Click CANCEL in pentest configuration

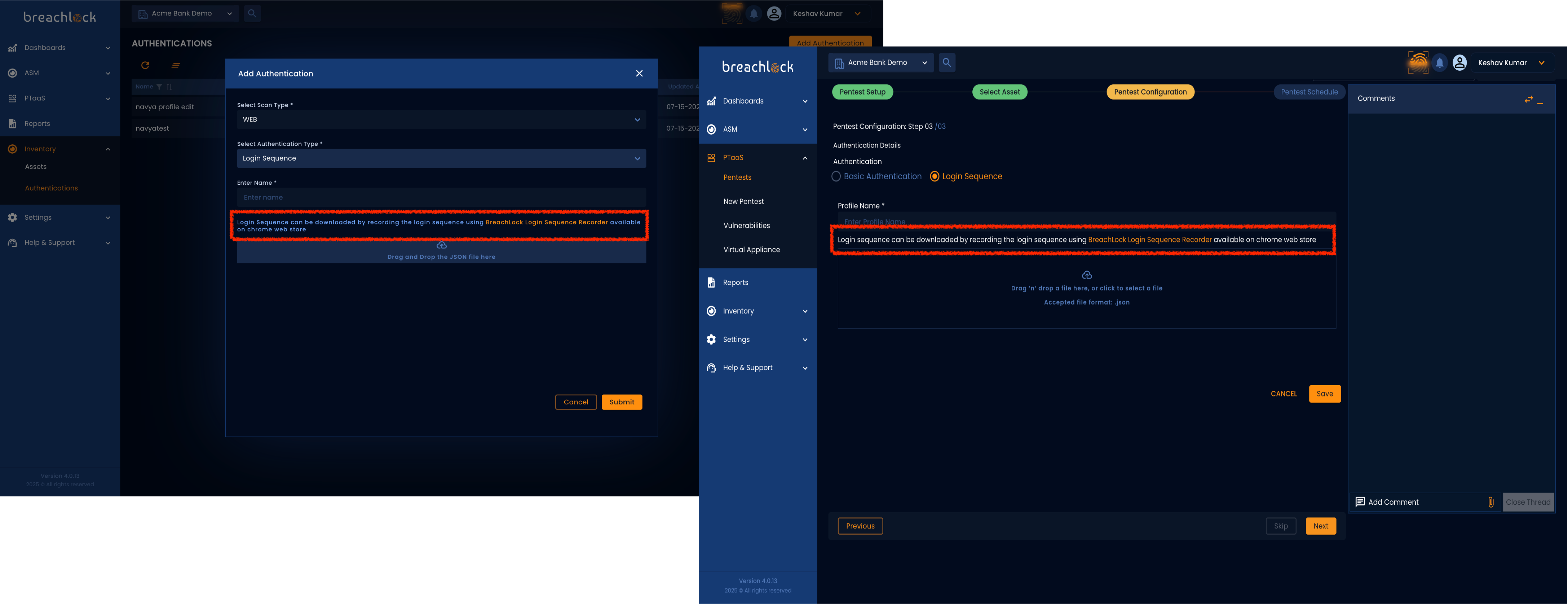[1283, 394]
